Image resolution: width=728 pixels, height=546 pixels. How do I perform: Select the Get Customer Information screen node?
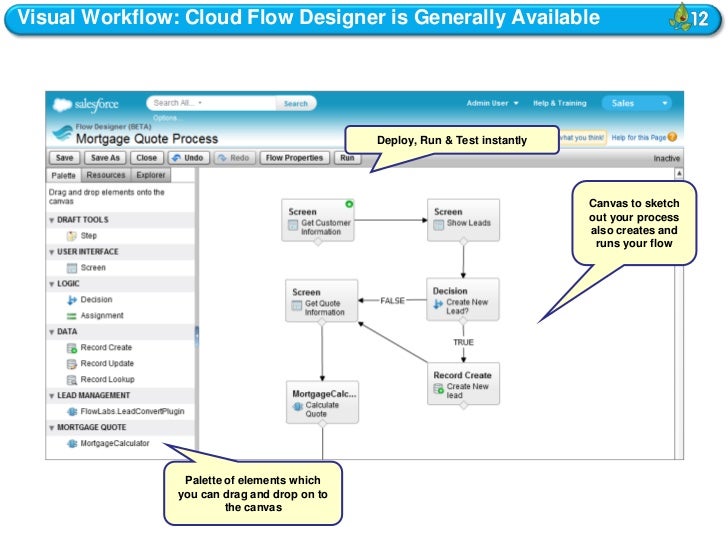click(x=318, y=221)
